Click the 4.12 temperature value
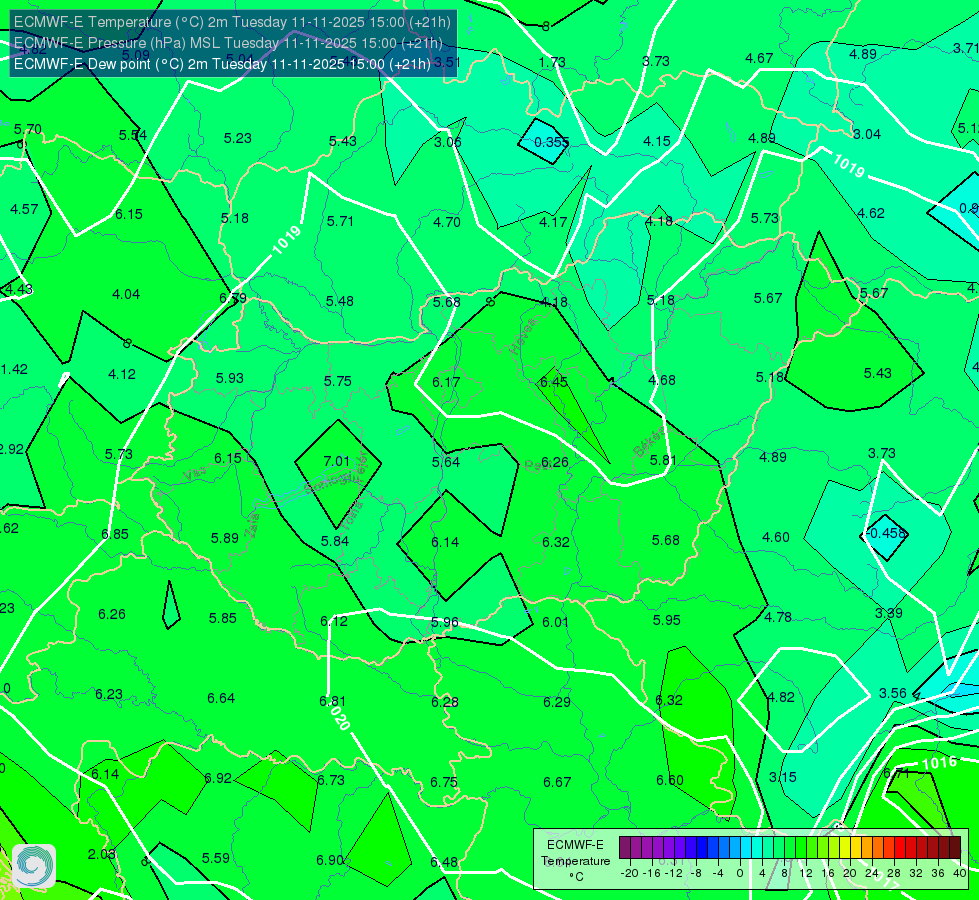Image resolution: width=979 pixels, height=900 pixels. click(x=122, y=374)
